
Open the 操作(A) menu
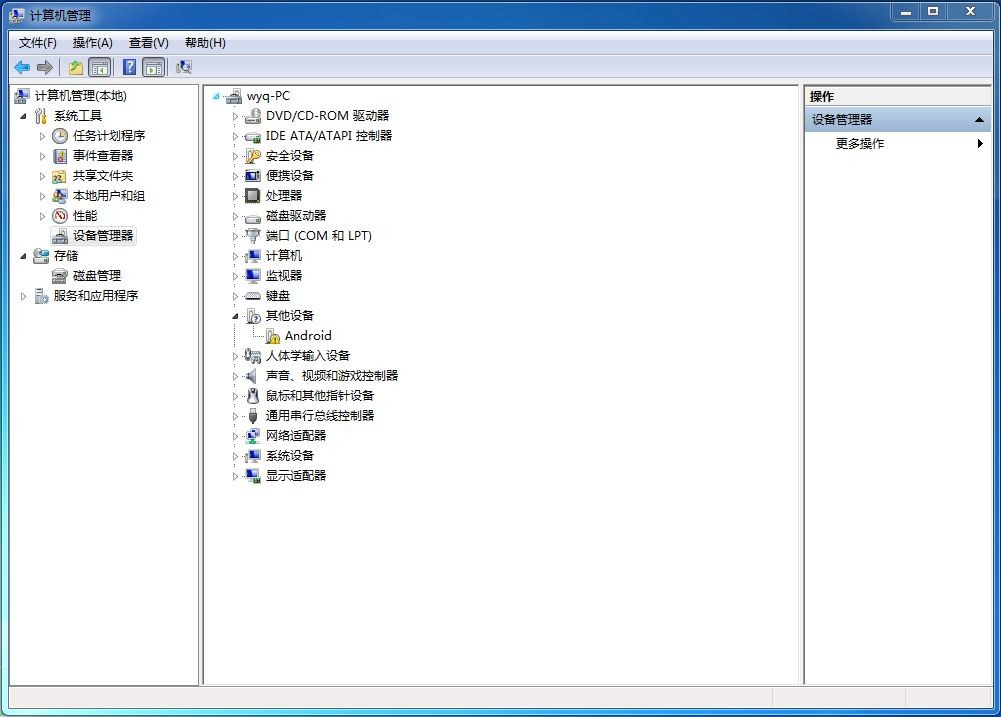point(92,43)
